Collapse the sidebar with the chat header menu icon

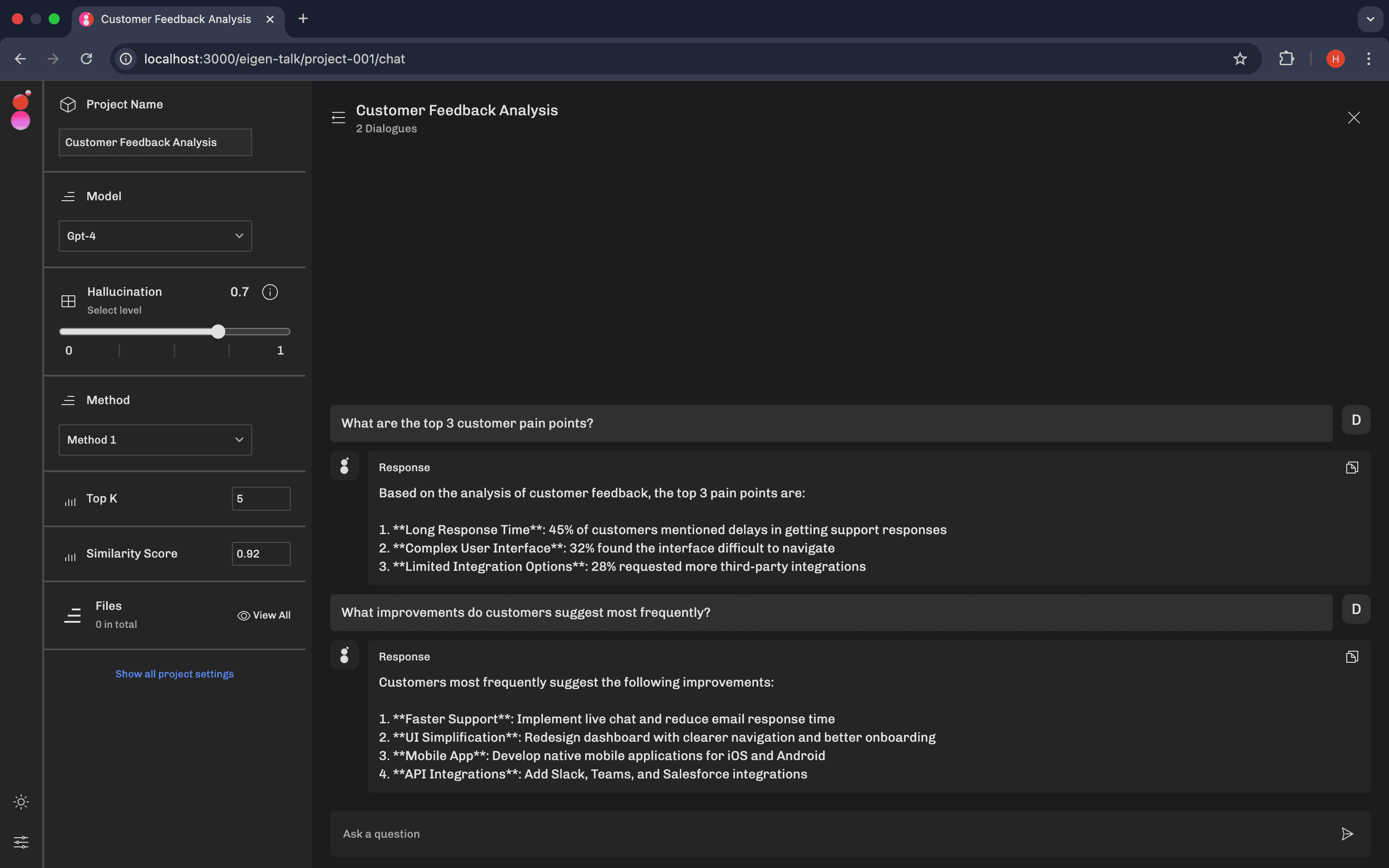coord(339,118)
